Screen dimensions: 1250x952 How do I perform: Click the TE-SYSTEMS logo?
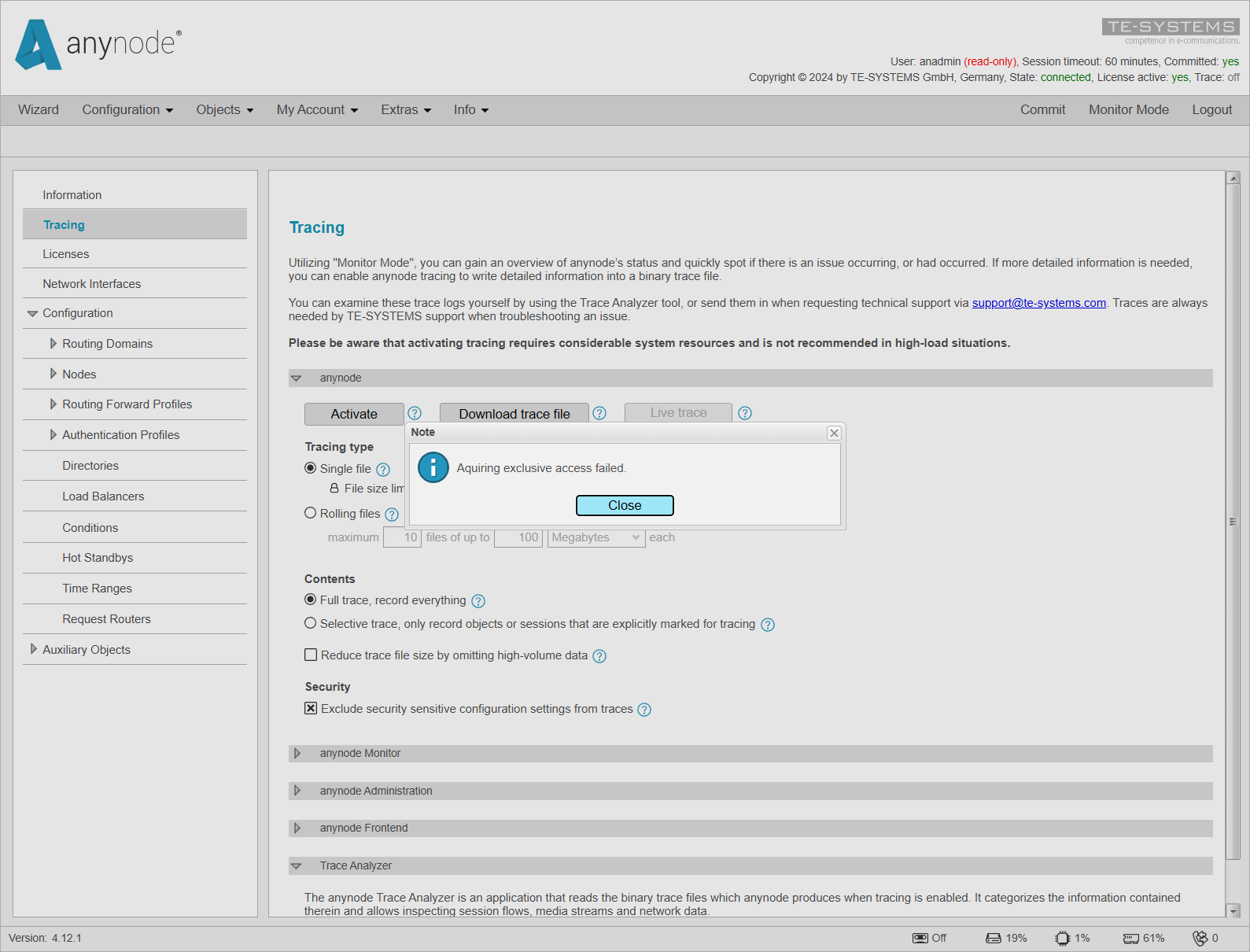[x=1171, y=31]
